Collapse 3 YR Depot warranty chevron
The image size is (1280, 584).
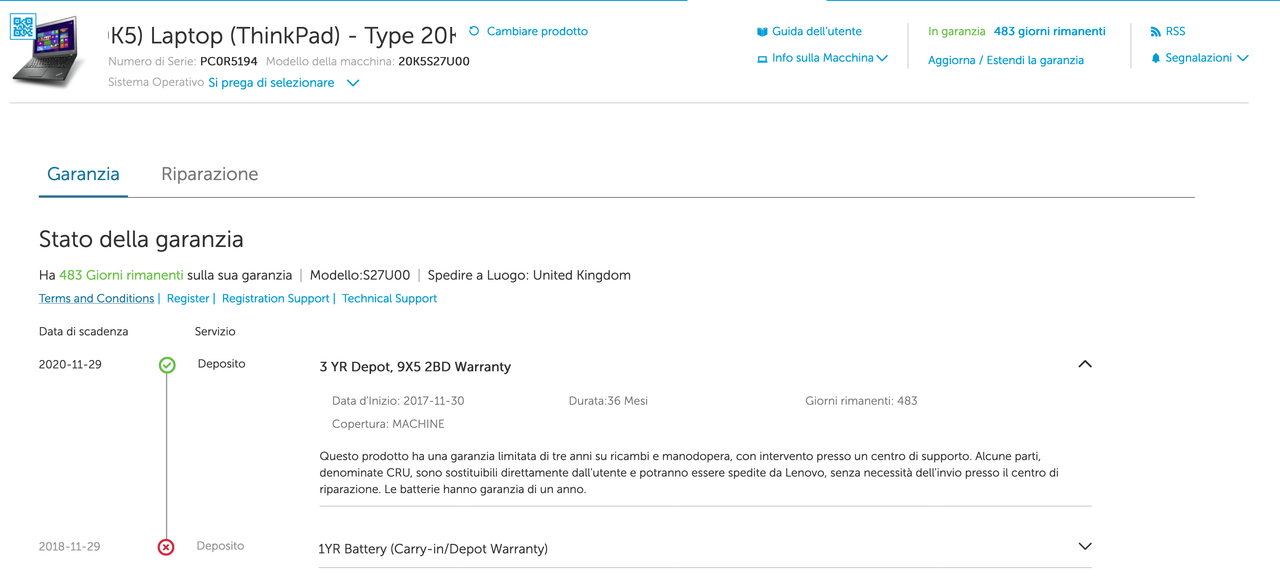1085,365
